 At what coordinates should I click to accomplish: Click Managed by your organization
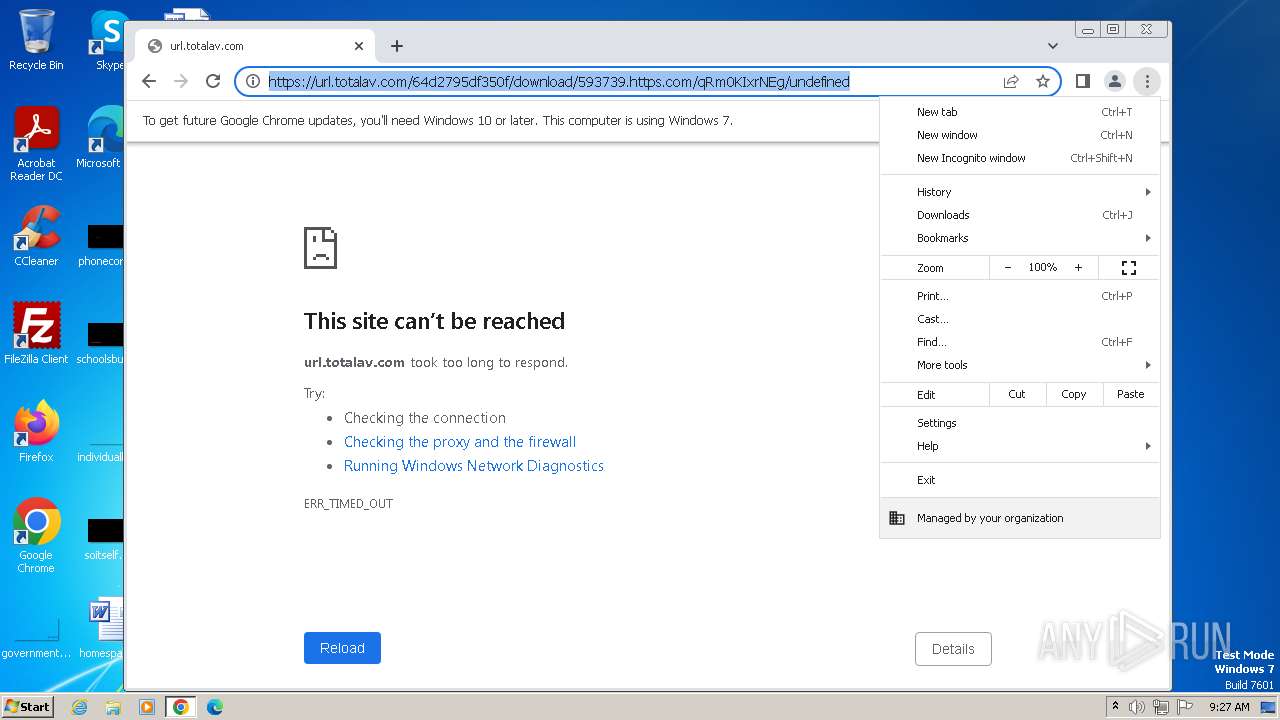point(1020,518)
